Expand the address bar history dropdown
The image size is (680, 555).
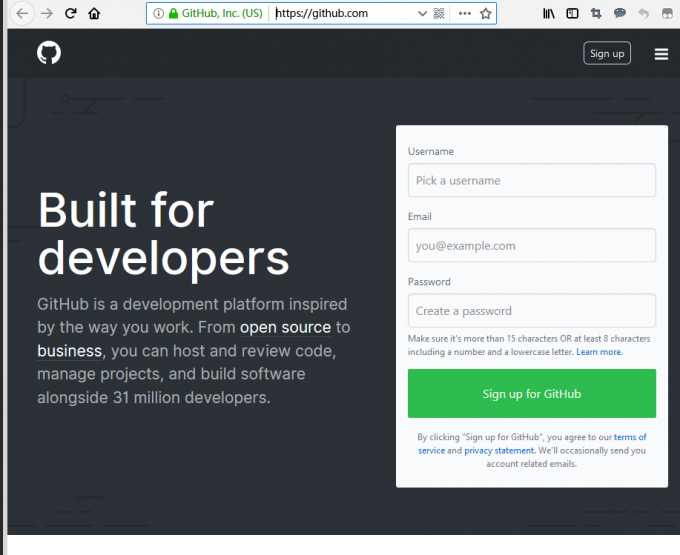422,13
